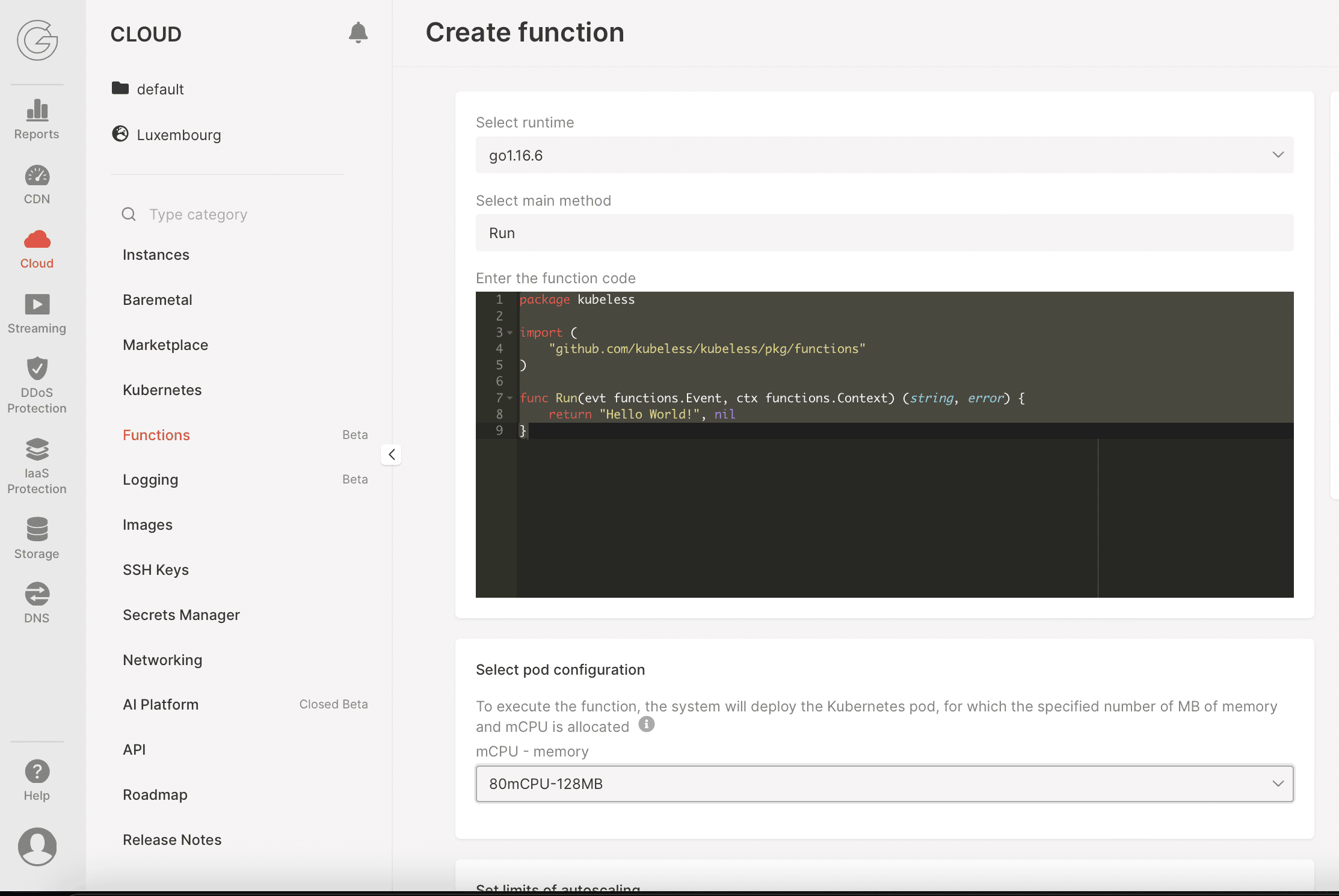Open SSH Keys menu item
The height and width of the screenshot is (896, 1339).
point(155,570)
